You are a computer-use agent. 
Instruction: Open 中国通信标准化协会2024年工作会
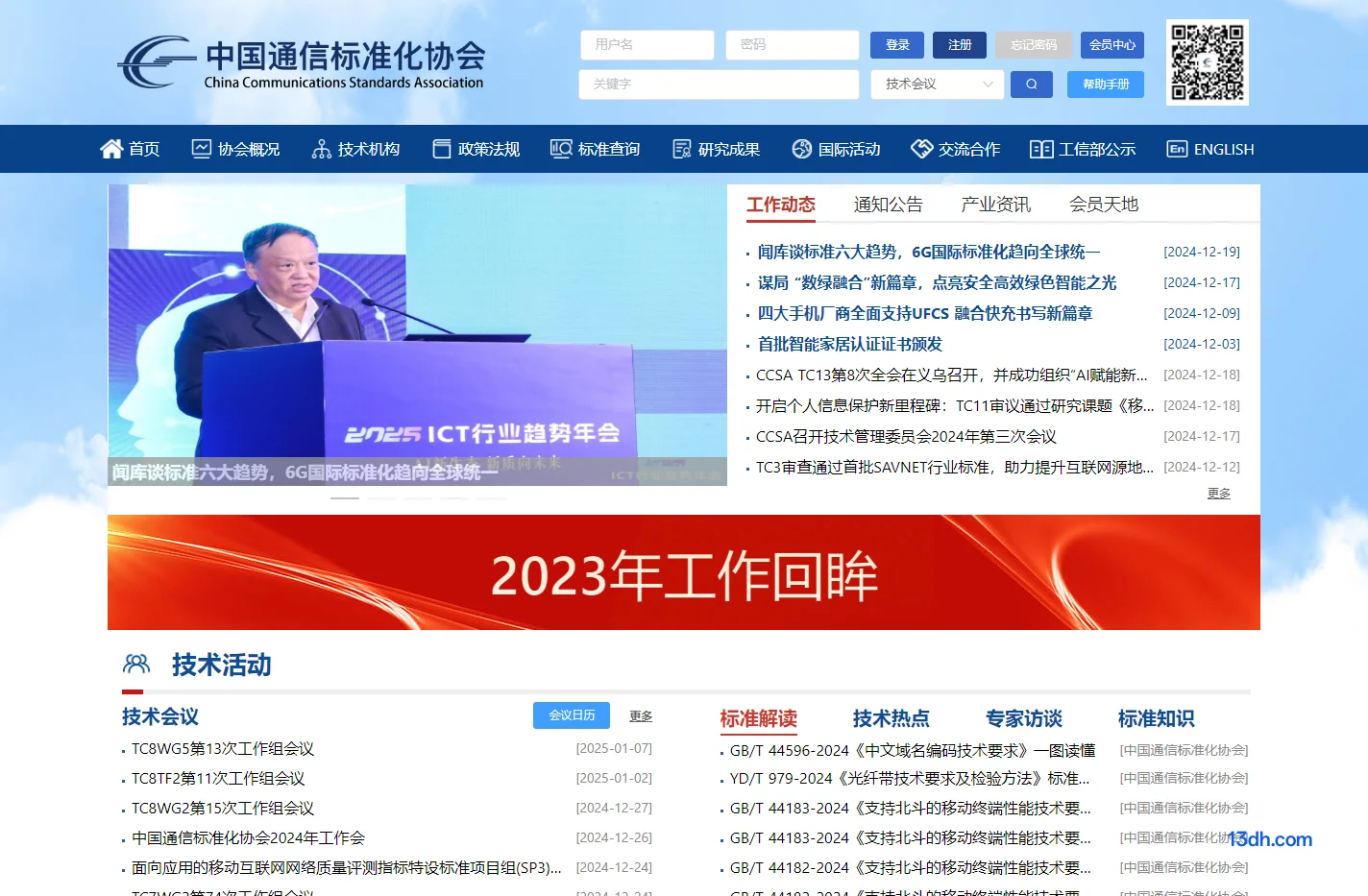tap(248, 837)
